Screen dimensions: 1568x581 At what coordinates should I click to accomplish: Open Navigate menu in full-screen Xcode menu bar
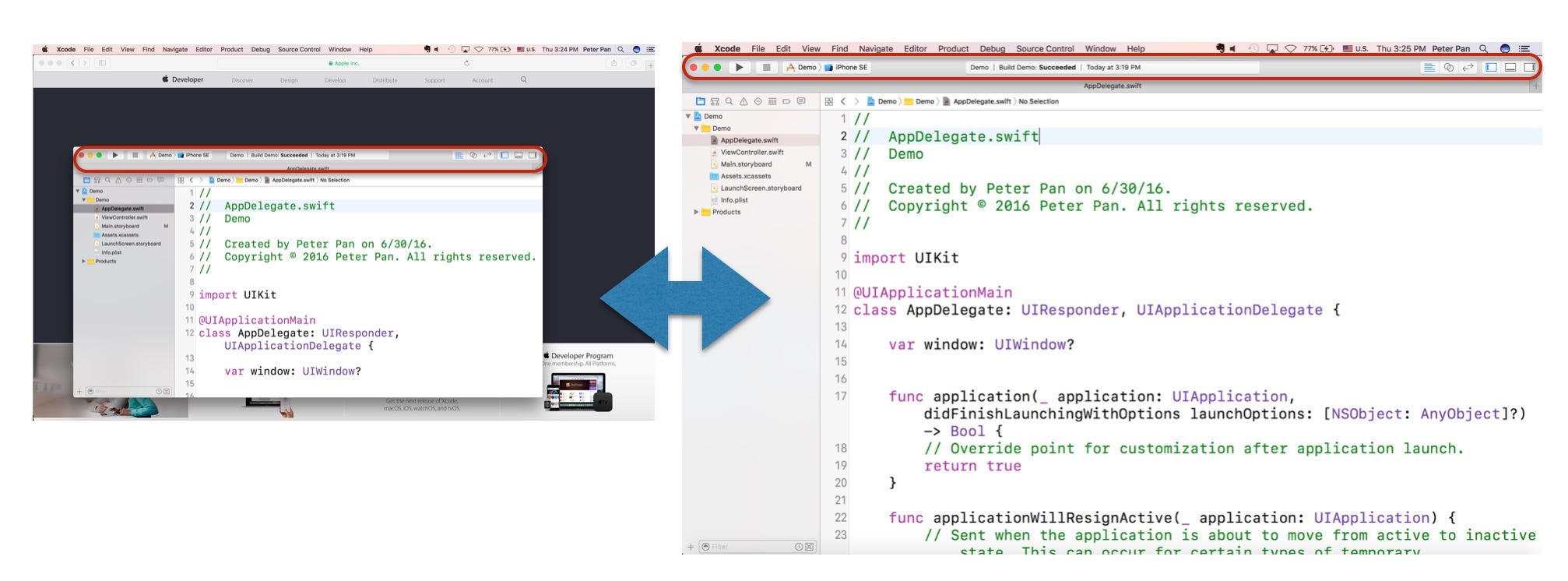(875, 48)
